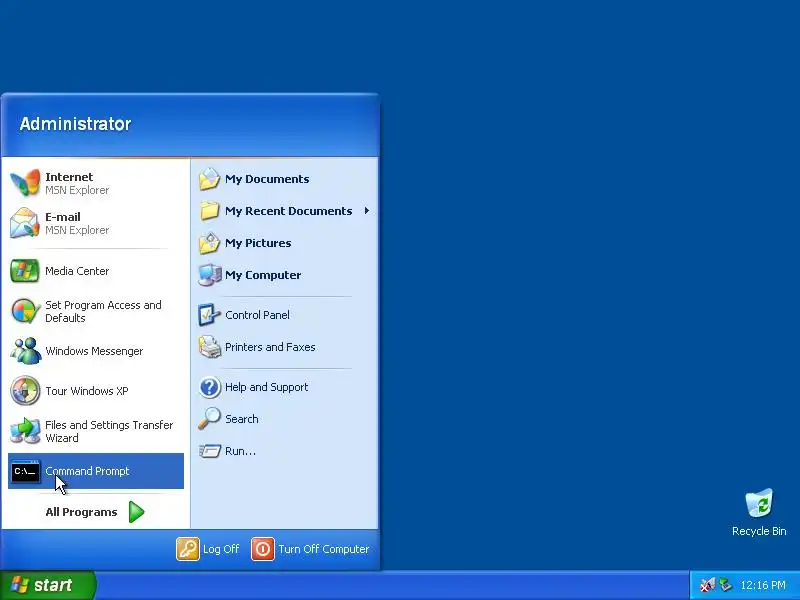Open the Control Panel entry
The image size is (800, 600).
point(285,315)
